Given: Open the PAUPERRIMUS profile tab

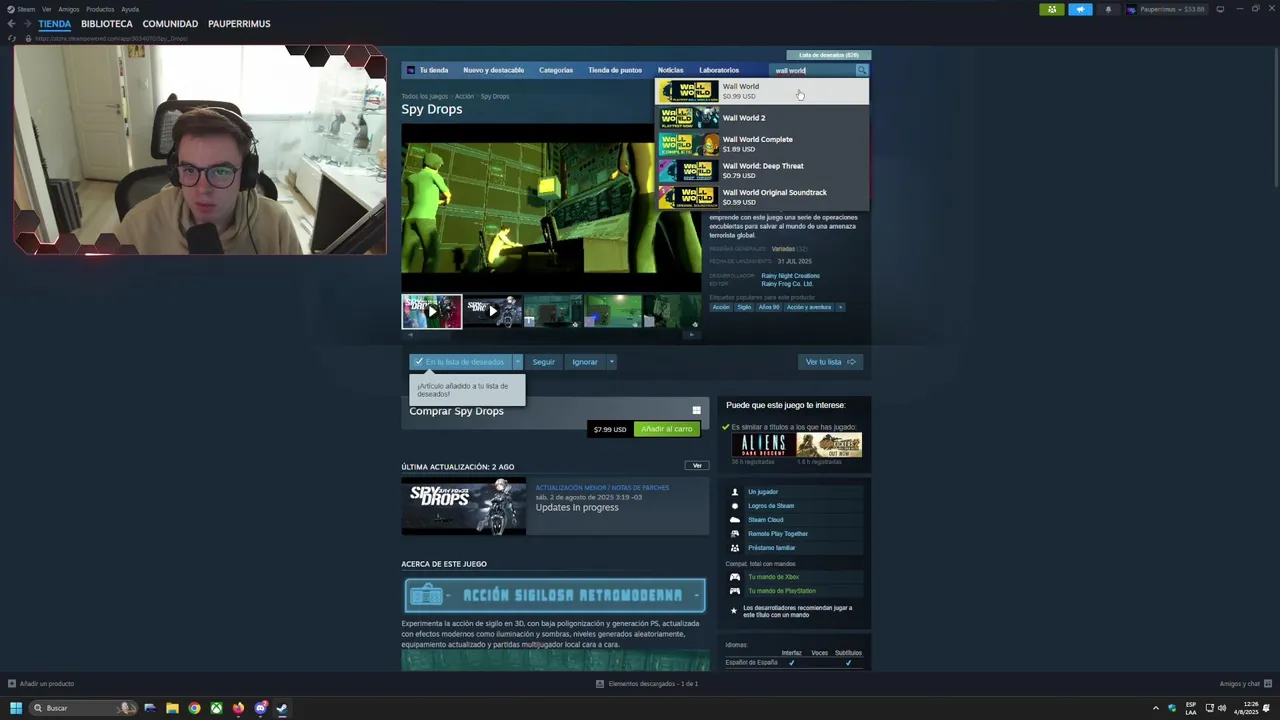Looking at the screenshot, I should click(x=239, y=24).
